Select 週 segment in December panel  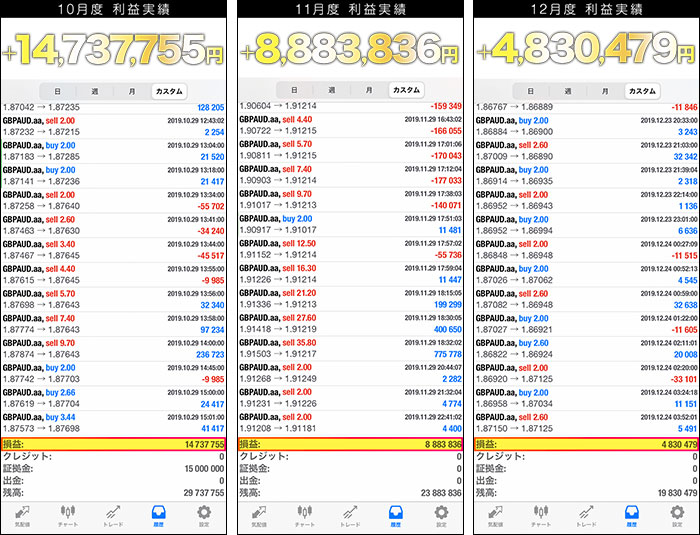(x=567, y=91)
